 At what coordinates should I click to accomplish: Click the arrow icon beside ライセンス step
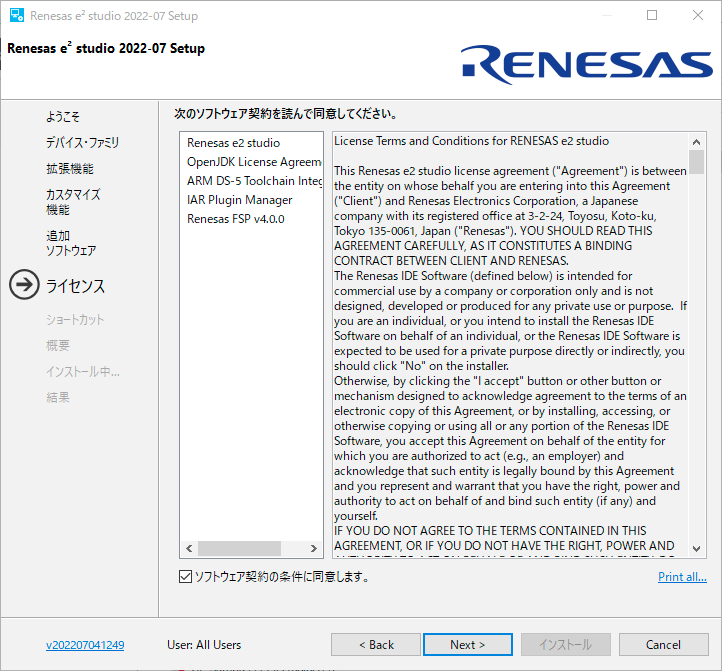pos(24,286)
